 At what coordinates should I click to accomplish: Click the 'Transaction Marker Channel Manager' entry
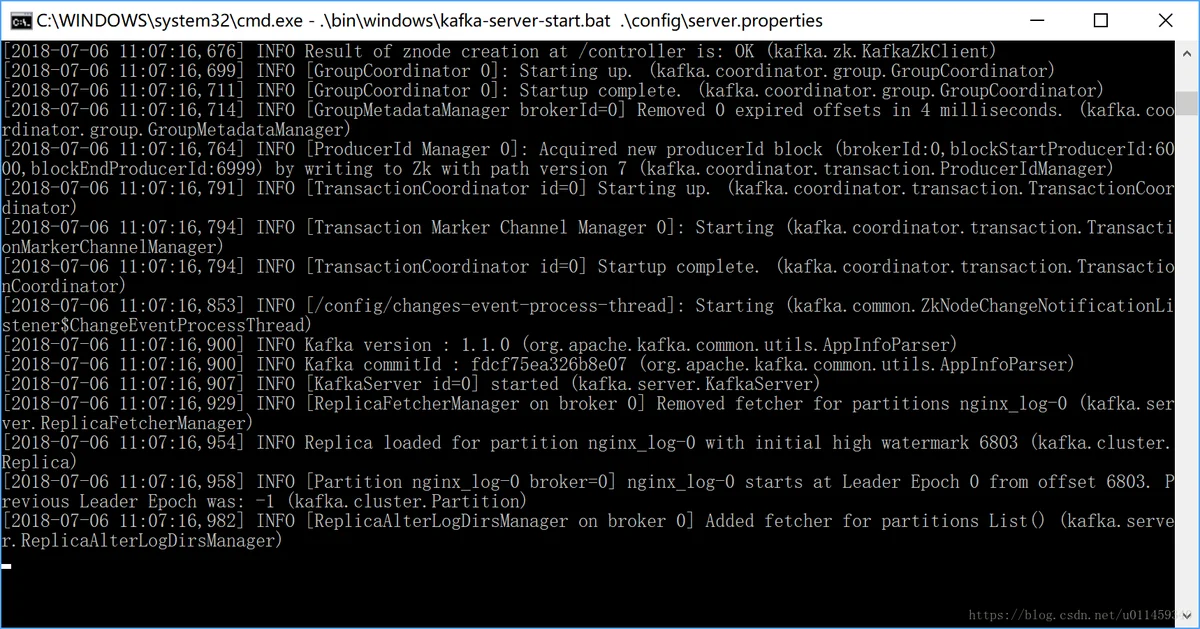coord(588,237)
